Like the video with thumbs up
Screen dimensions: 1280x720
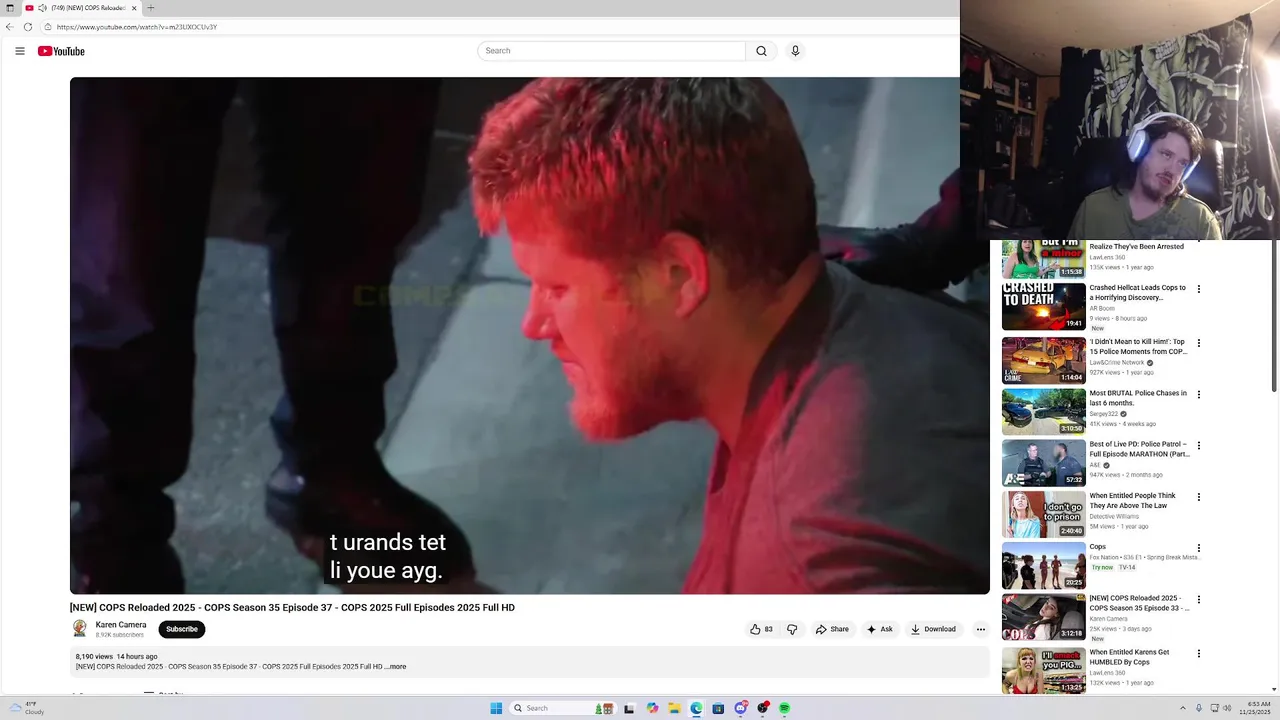pos(761,629)
